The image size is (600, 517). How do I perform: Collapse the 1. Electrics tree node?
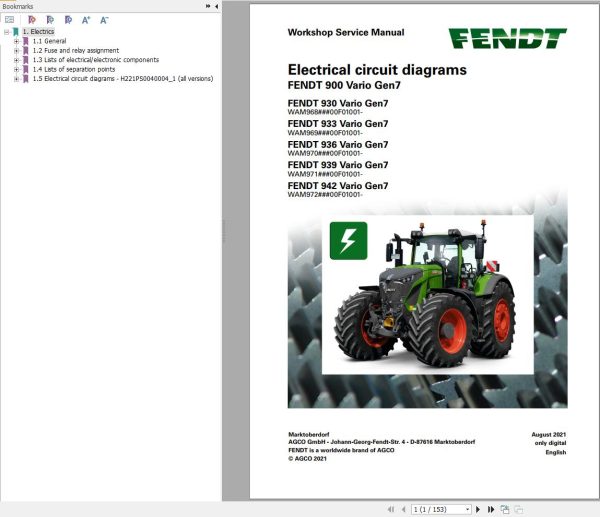(7, 32)
